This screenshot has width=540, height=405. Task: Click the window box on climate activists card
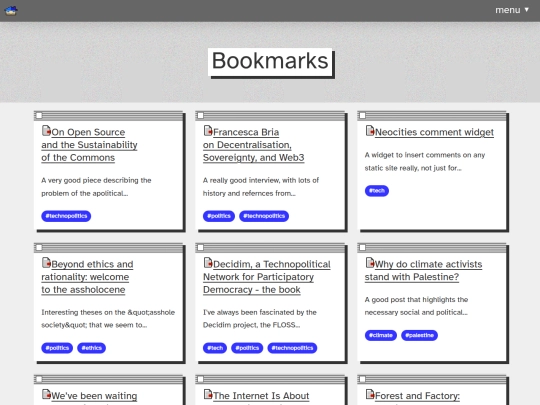click(x=362, y=247)
